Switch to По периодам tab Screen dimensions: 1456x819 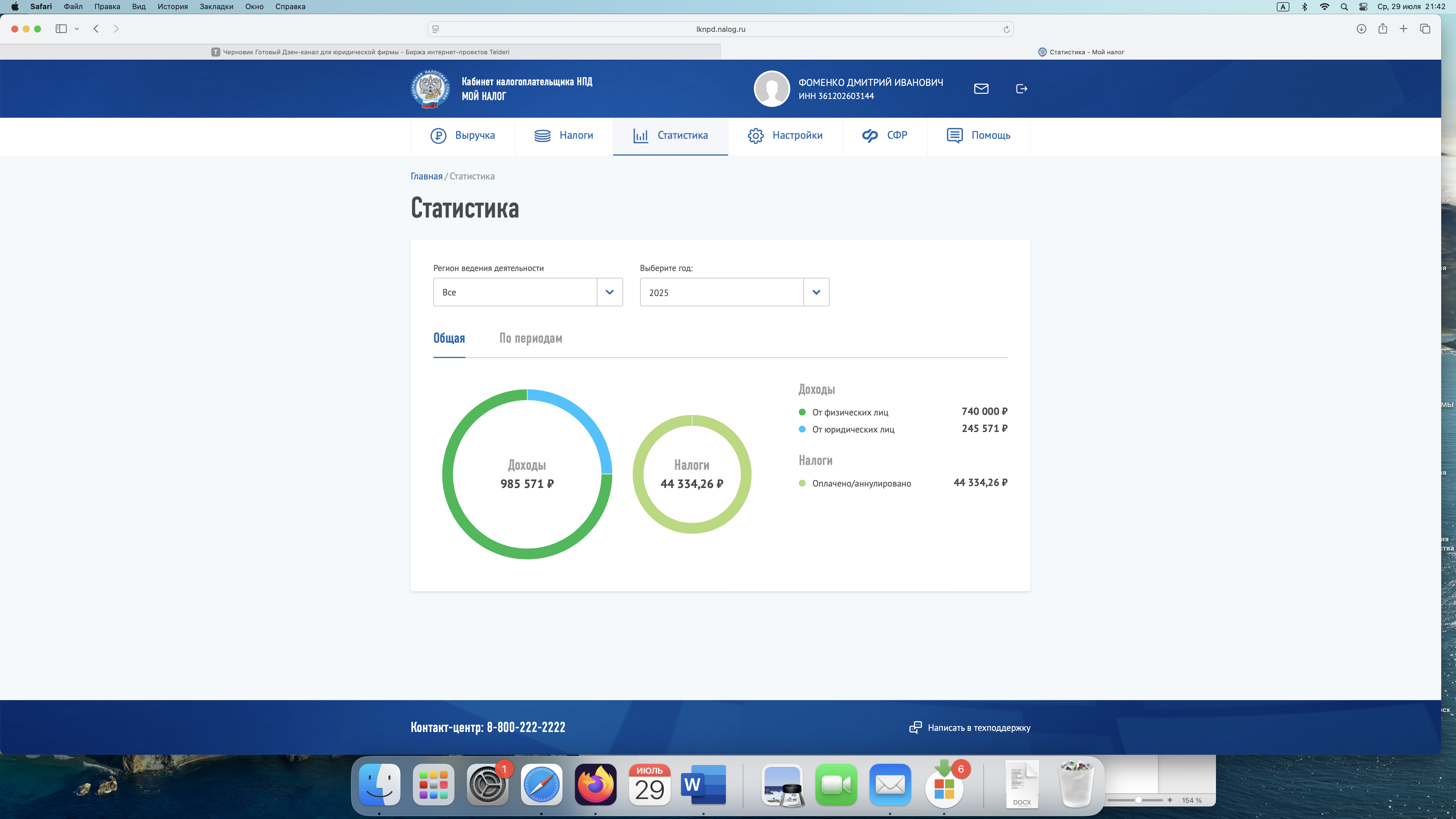coord(530,338)
